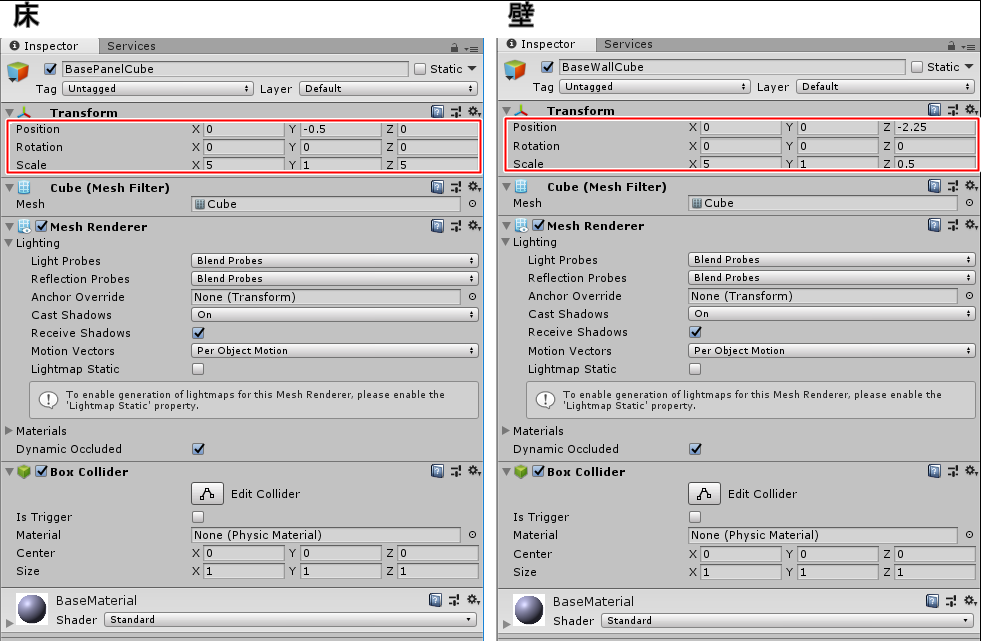The width and height of the screenshot is (981, 641).
Task: Open Motion Vectors dropdown for BaseWallCube
Action: pyautogui.click(x=831, y=350)
